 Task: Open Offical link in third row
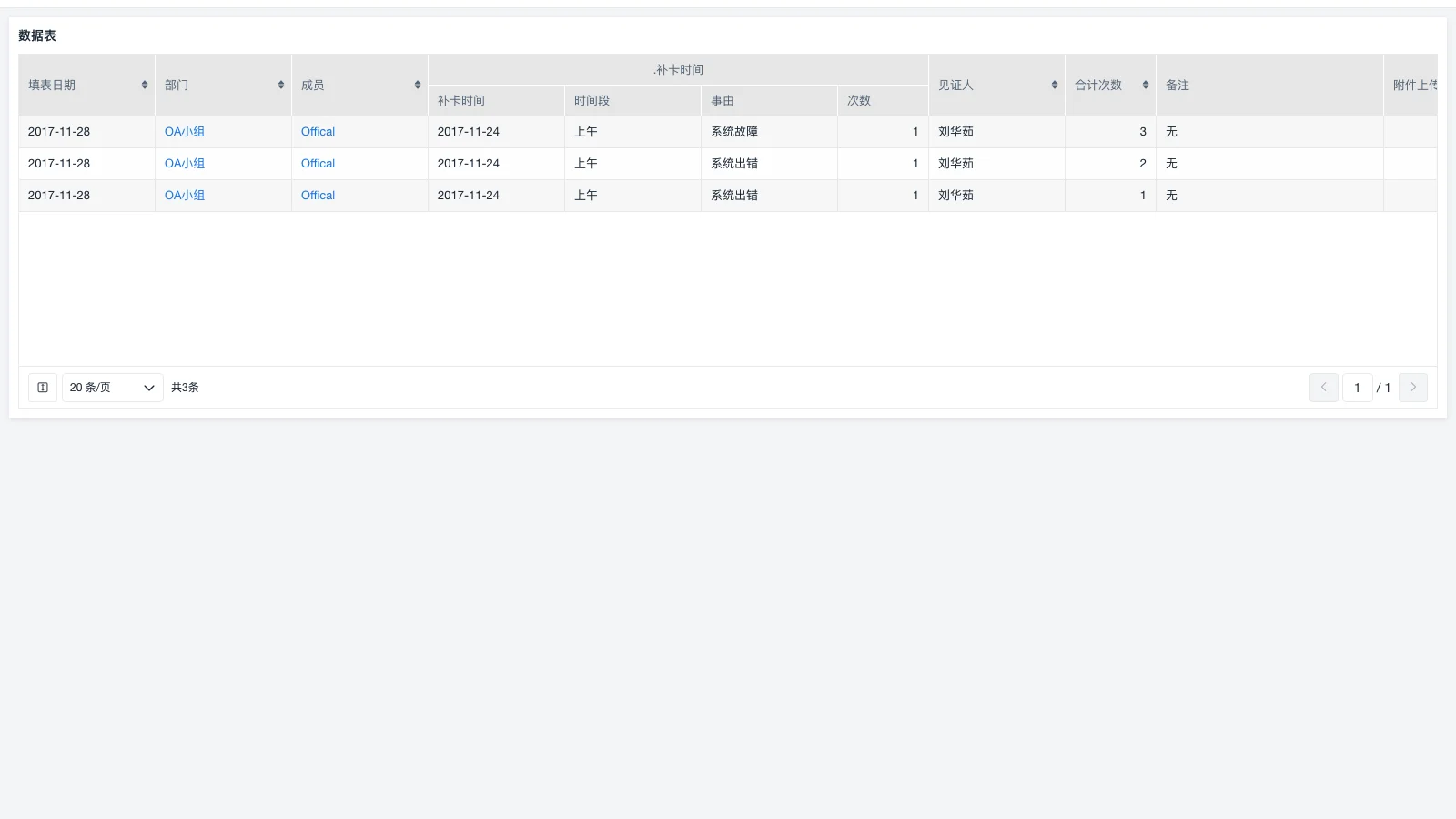click(x=318, y=196)
